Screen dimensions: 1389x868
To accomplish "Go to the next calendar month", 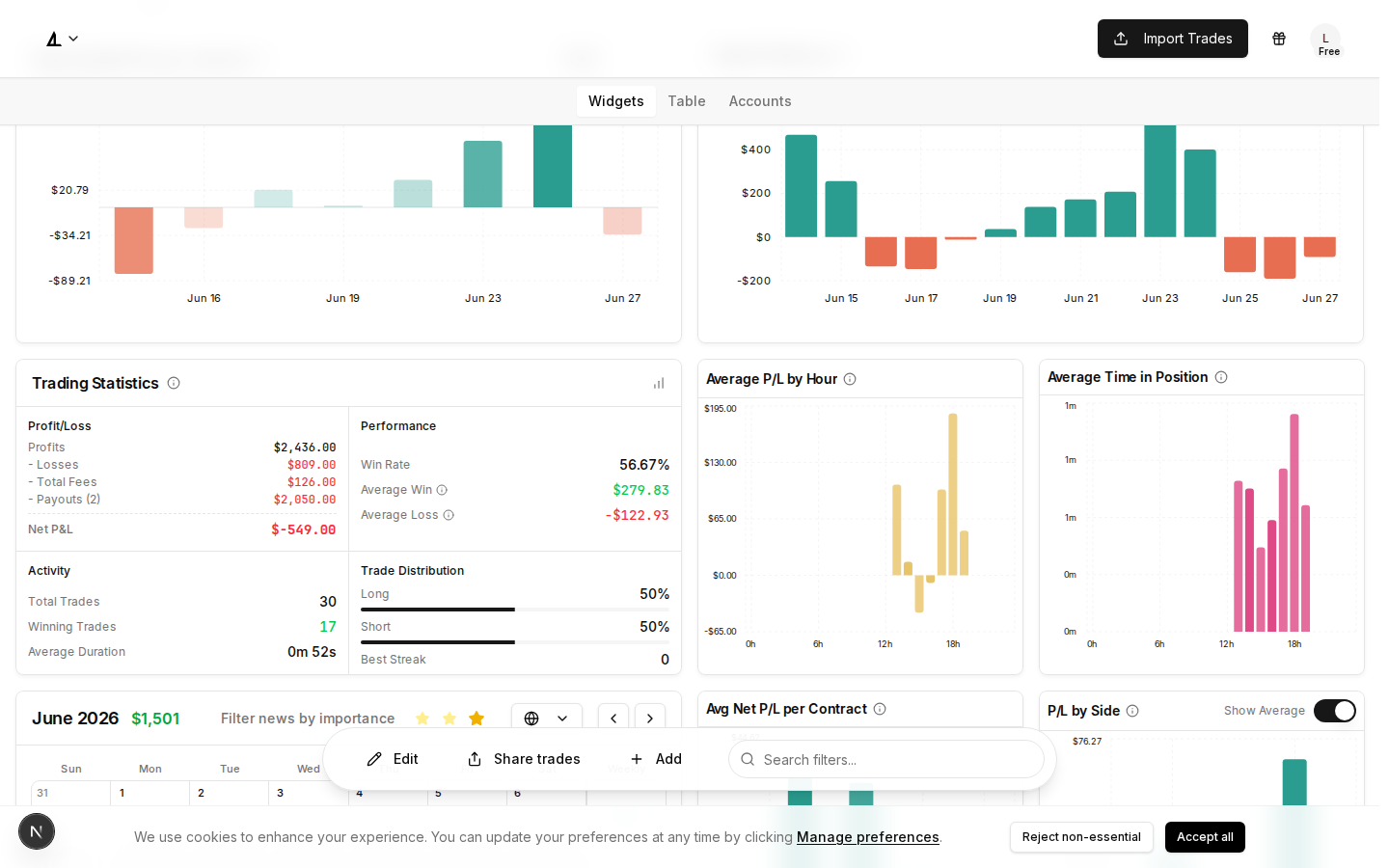I will [x=650, y=719].
